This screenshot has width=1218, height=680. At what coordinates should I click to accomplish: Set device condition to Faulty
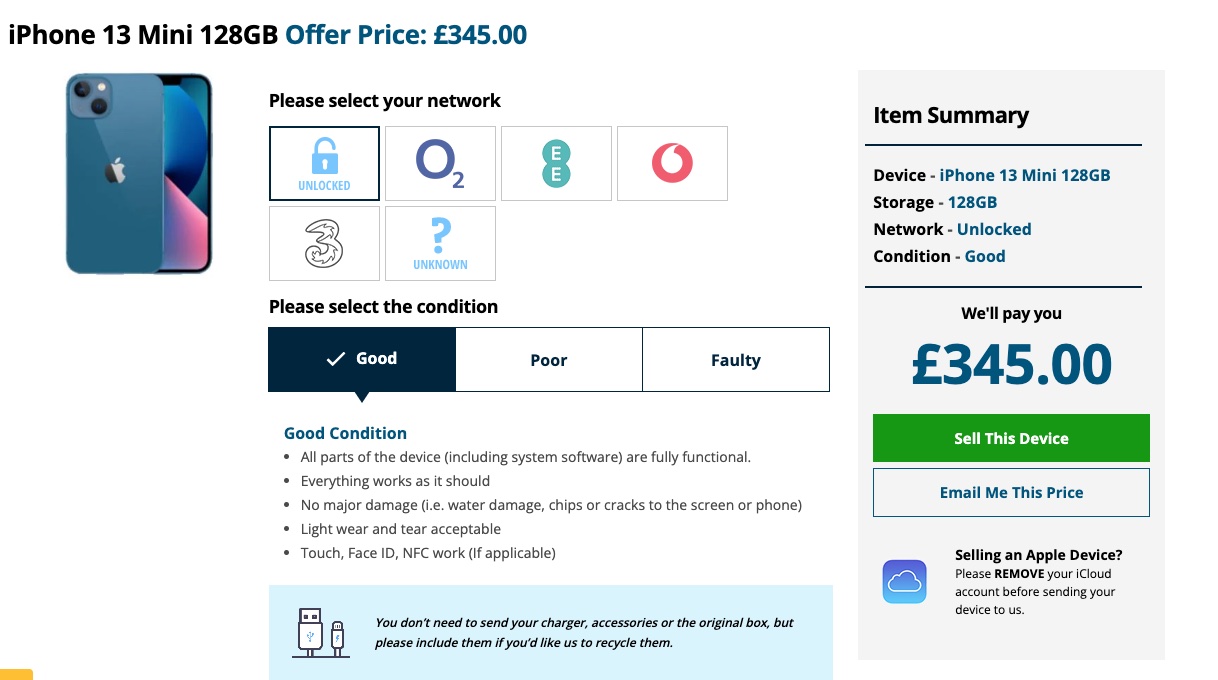[x=736, y=360]
